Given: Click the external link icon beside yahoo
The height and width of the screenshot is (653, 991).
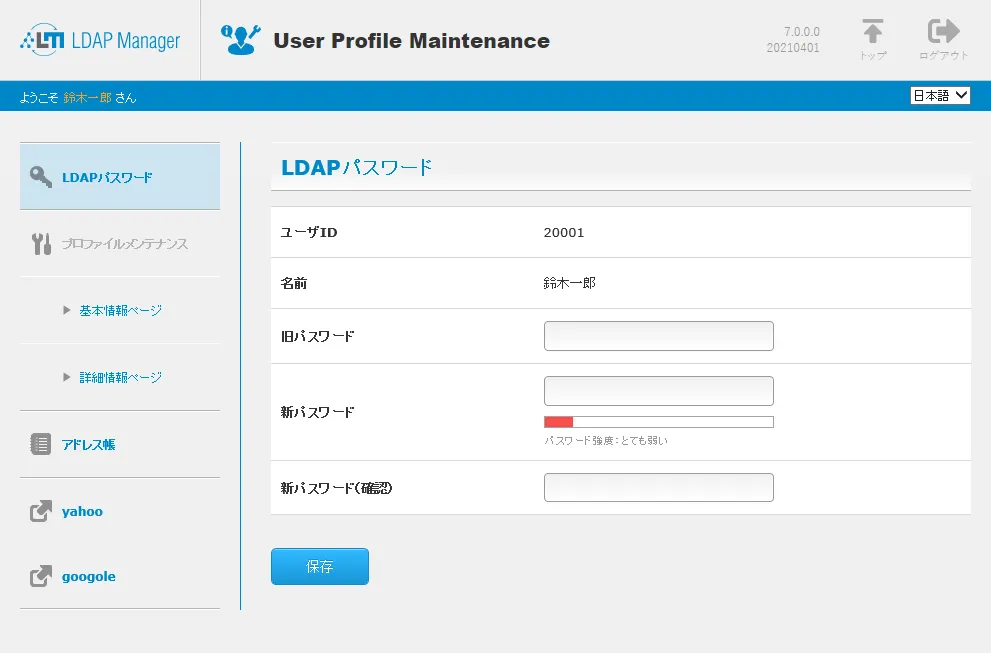Looking at the screenshot, I should click(x=41, y=511).
